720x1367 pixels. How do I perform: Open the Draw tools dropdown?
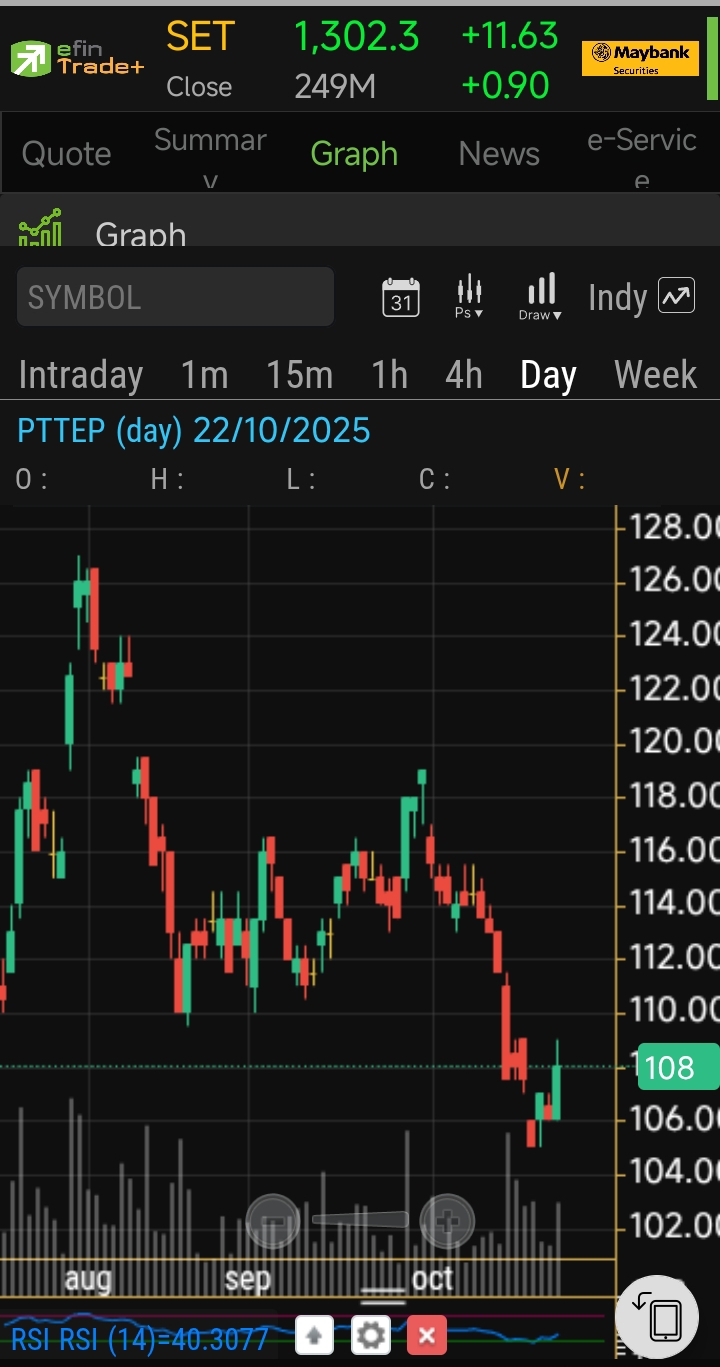(x=540, y=297)
